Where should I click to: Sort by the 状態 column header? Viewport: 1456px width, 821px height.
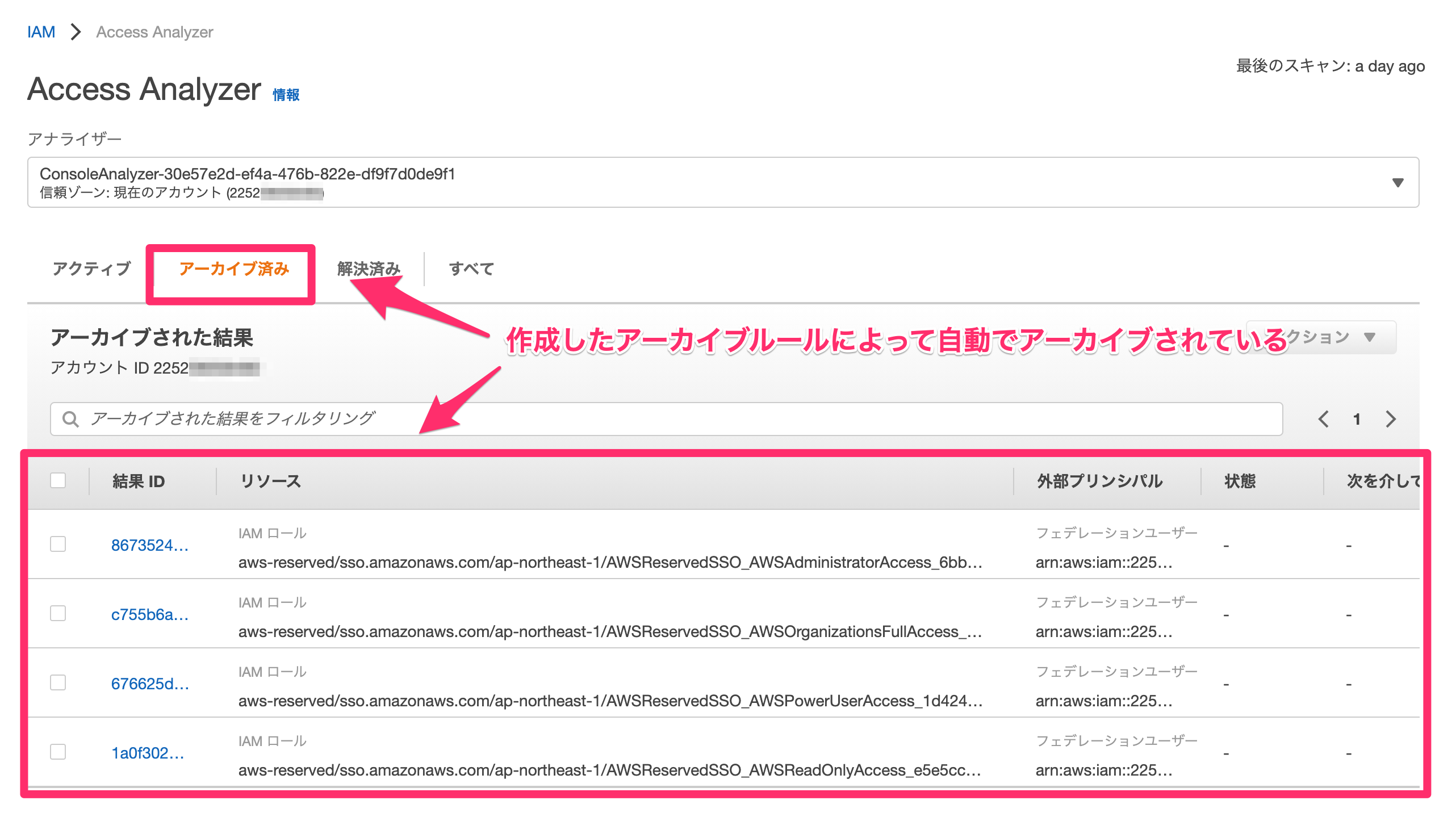click(1240, 481)
